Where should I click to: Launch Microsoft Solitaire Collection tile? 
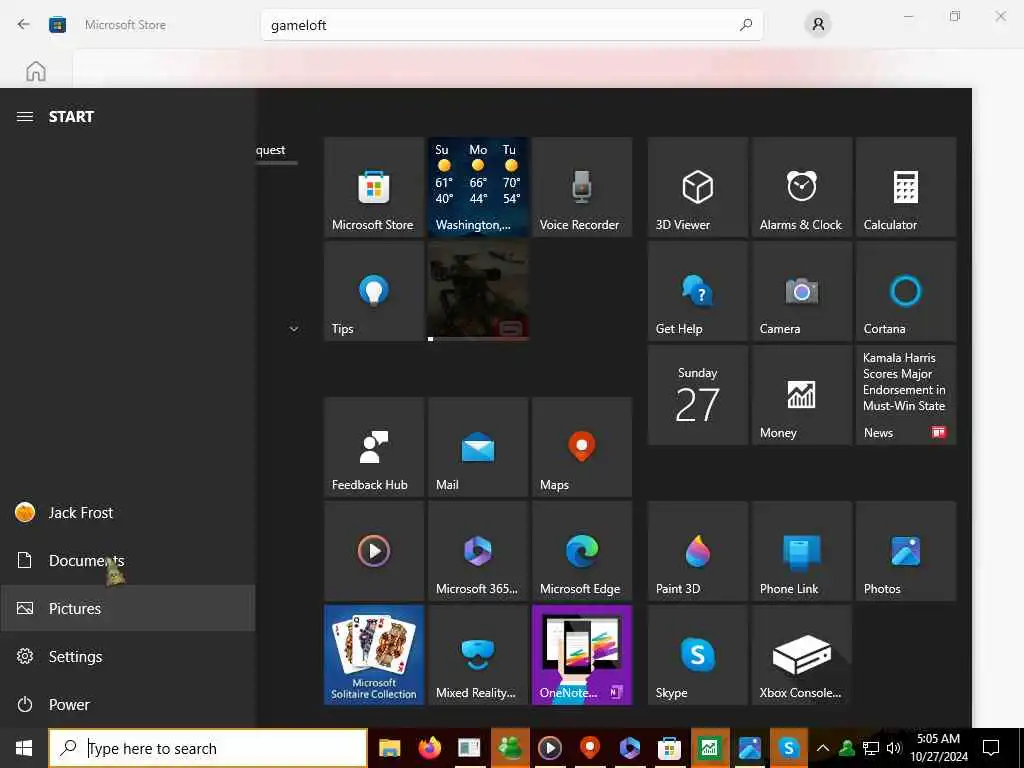374,655
